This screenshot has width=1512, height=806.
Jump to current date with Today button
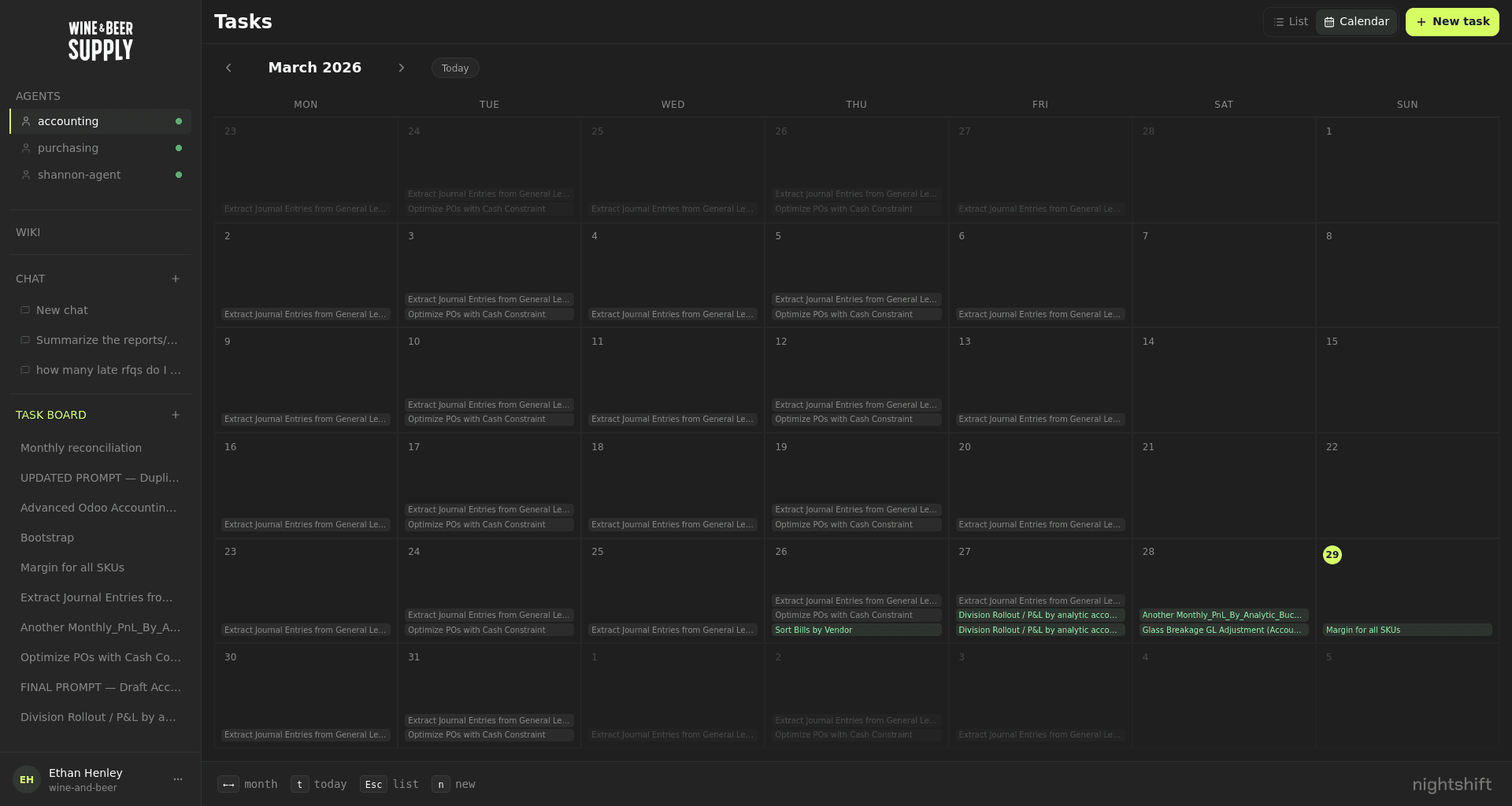(x=455, y=68)
